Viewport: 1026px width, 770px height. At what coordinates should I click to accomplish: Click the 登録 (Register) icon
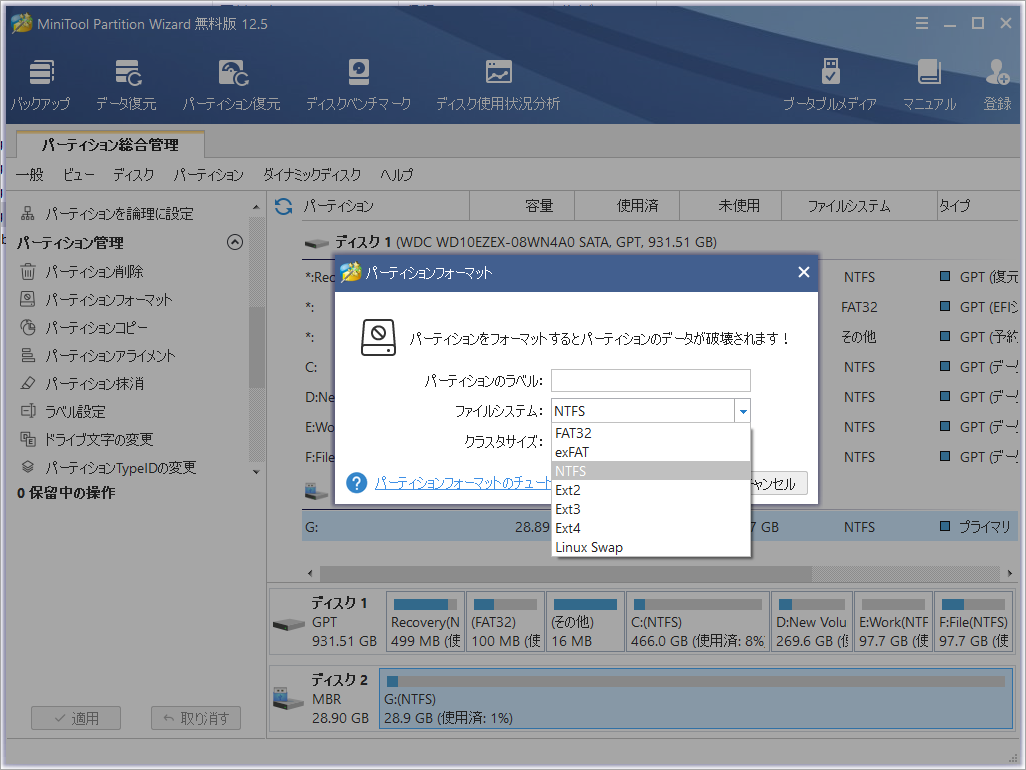point(996,80)
